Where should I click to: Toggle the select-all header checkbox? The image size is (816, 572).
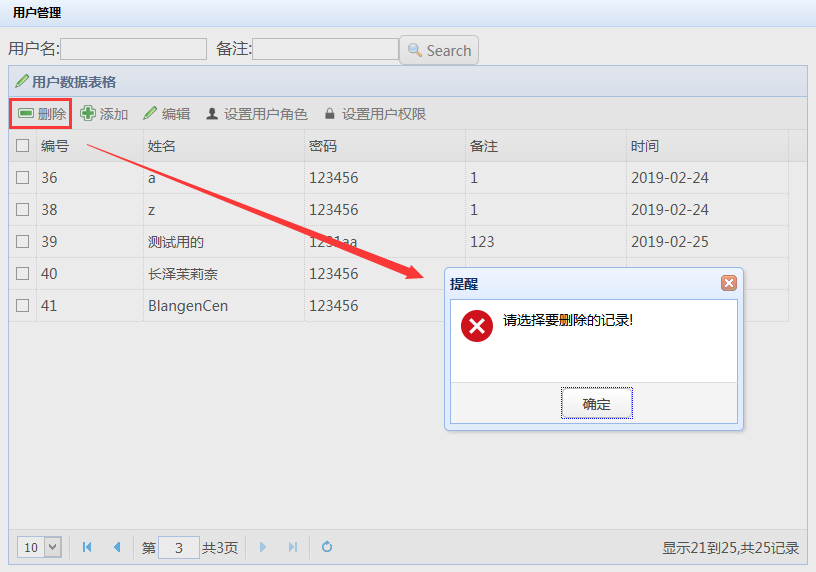pos(22,145)
